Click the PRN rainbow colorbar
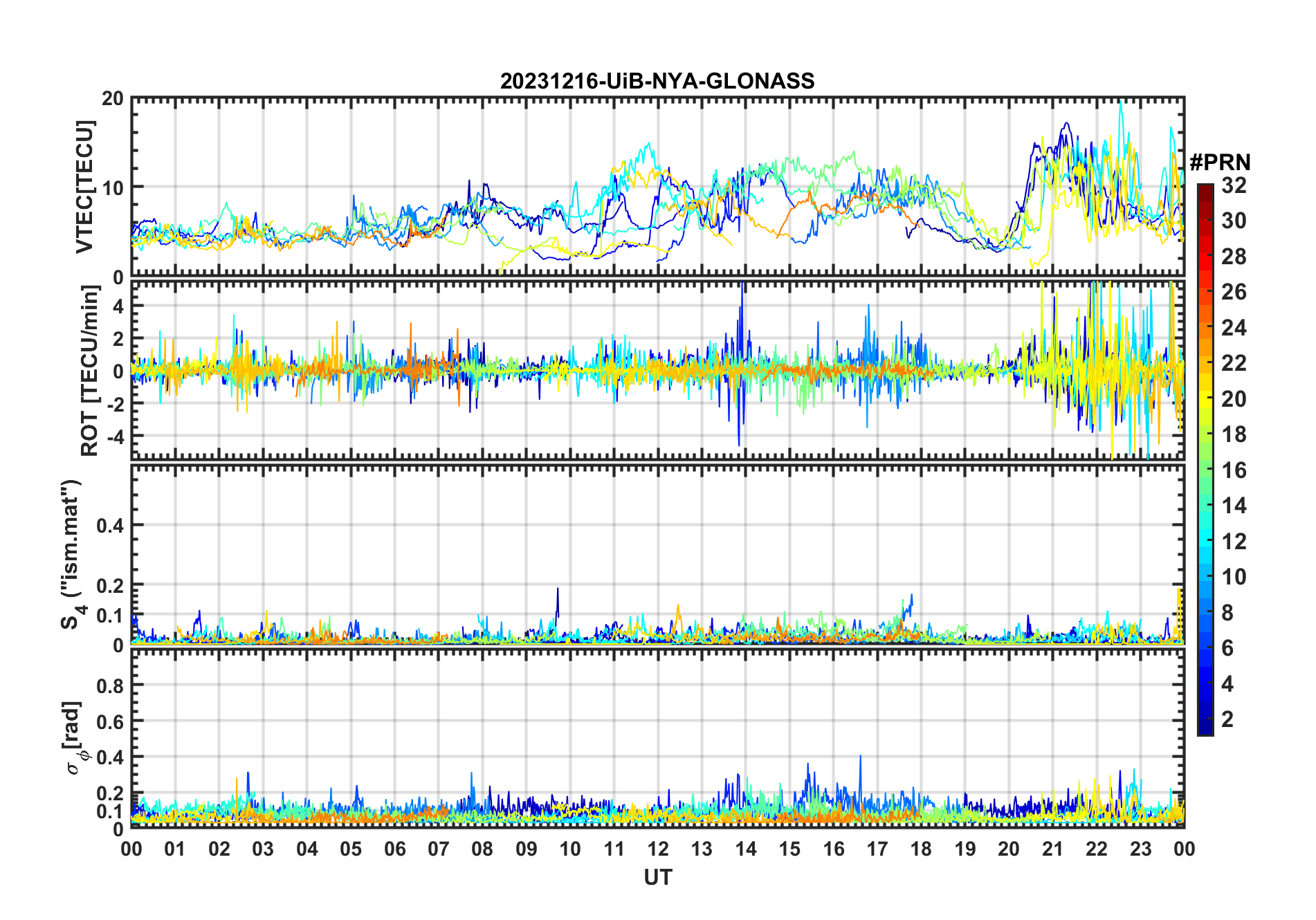This screenshot has width=1316, height=920. [1205, 459]
